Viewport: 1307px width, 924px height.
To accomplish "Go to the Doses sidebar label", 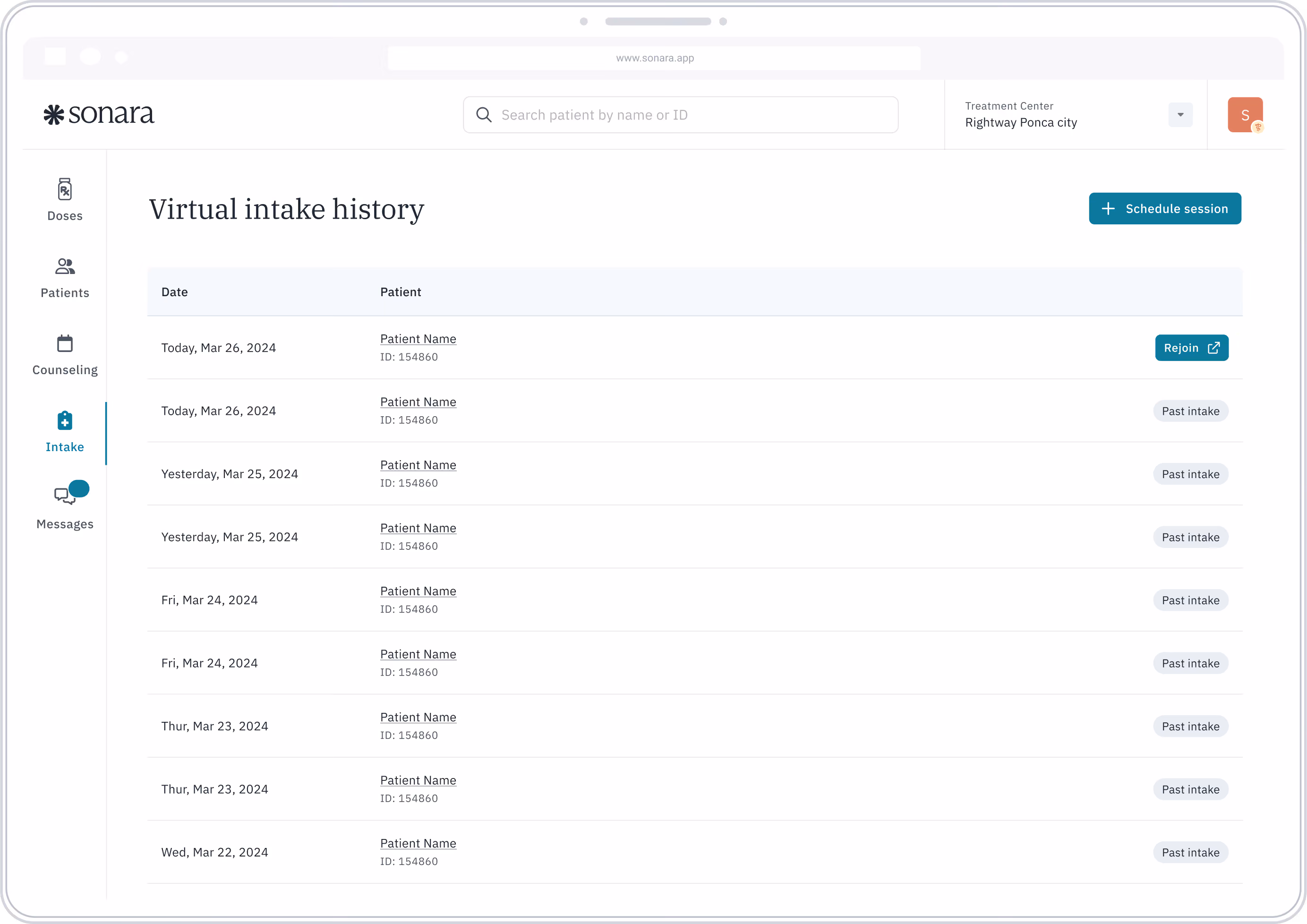I will (x=65, y=216).
